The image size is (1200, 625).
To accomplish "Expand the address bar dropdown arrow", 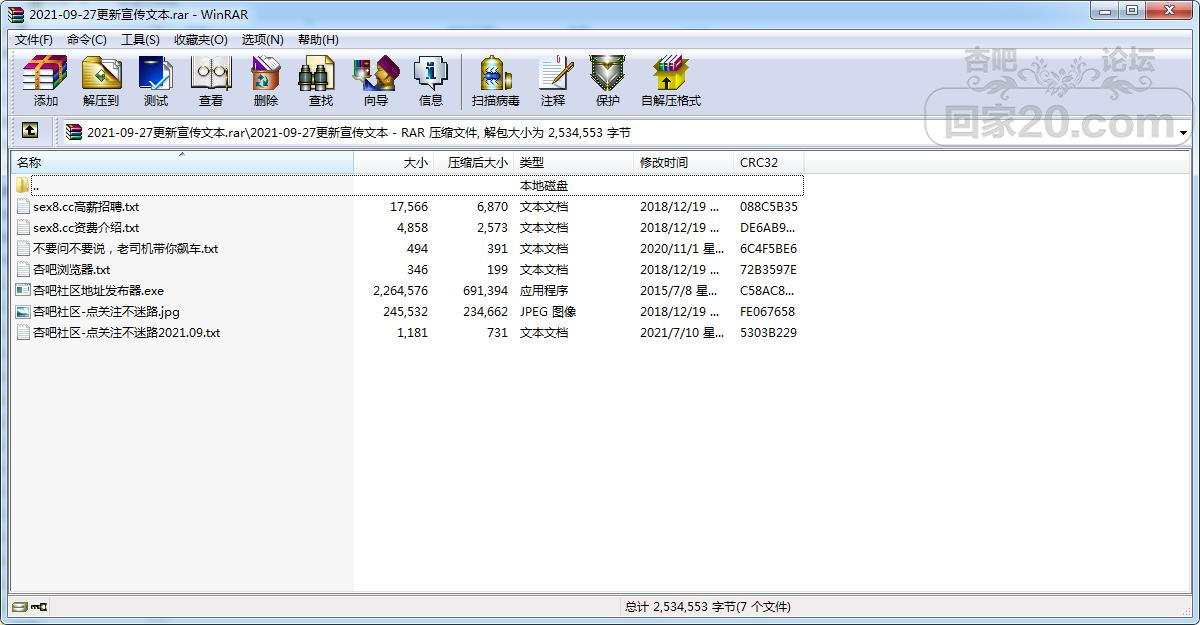I will pyautogui.click(x=1183, y=133).
